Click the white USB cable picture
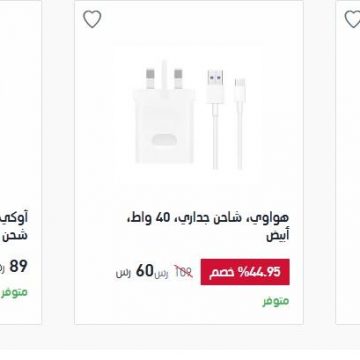 [x=227, y=119]
